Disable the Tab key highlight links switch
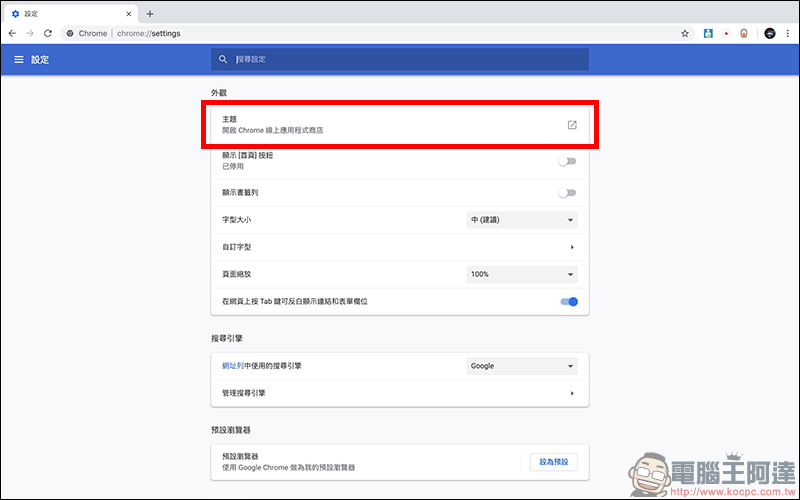The image size is (800, 500). [569, 302]
